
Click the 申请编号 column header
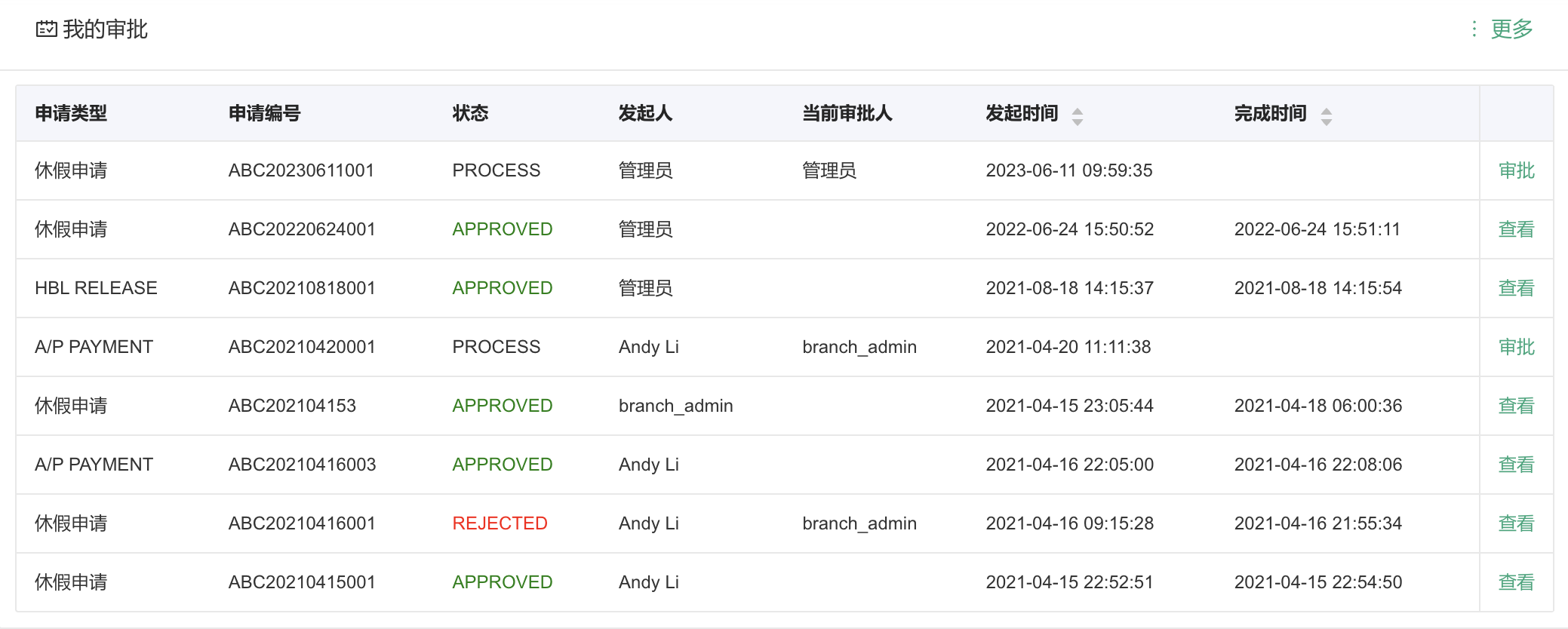point(265,114)
